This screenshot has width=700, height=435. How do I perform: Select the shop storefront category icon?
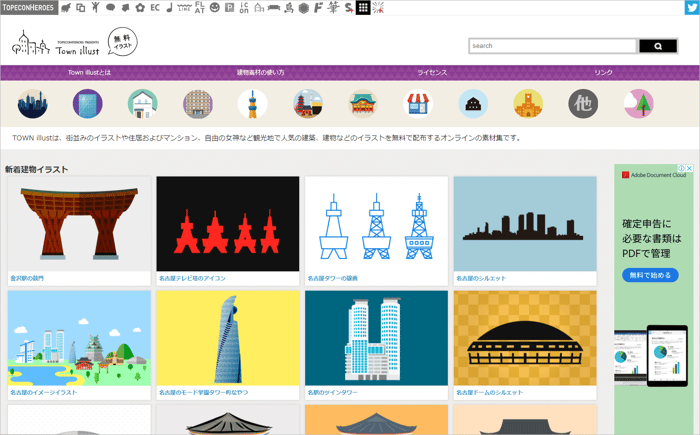pos(418,104)
